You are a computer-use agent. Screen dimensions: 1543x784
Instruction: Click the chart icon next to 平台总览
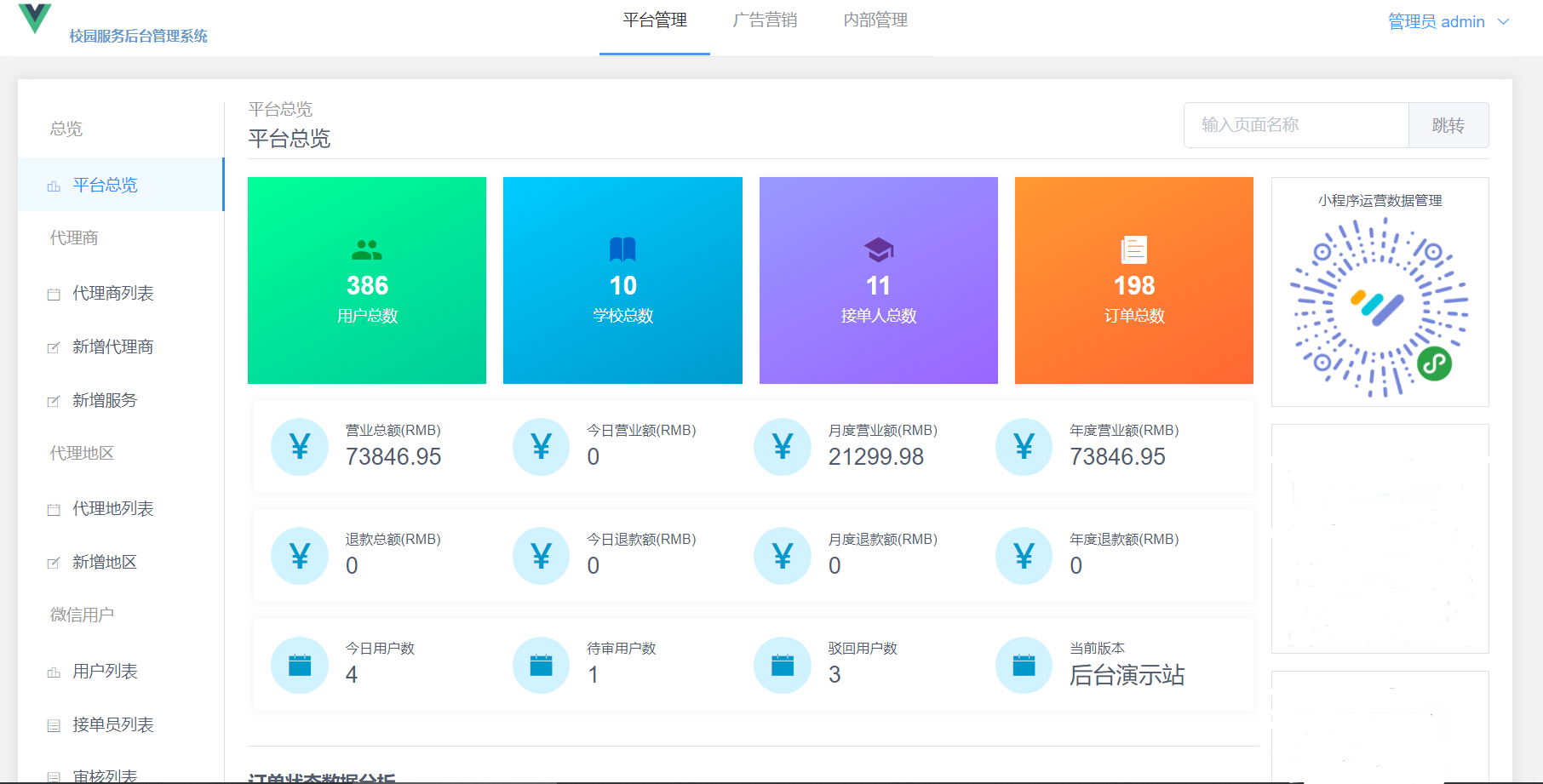(54, 186)
